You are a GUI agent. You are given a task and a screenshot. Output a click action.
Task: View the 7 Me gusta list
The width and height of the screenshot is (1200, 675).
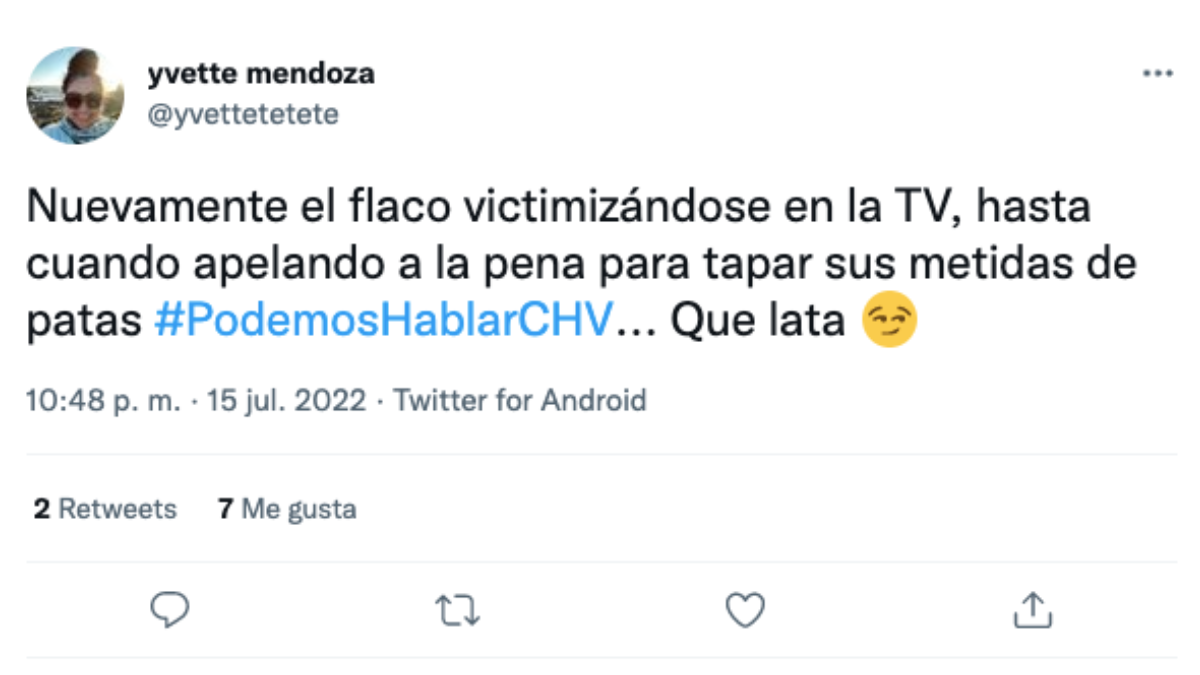(x=287, y=509)
